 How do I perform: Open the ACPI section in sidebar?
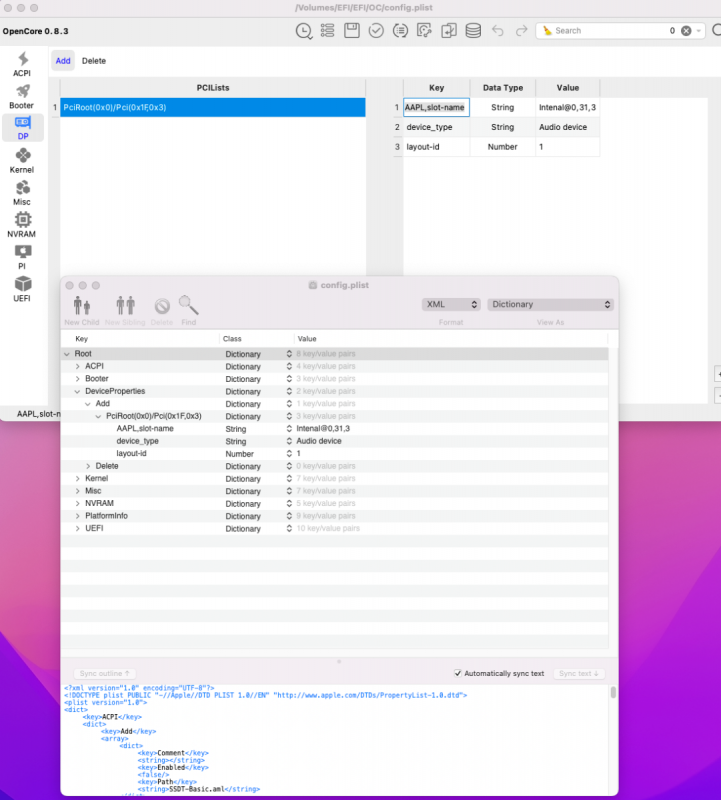(22, 64)
